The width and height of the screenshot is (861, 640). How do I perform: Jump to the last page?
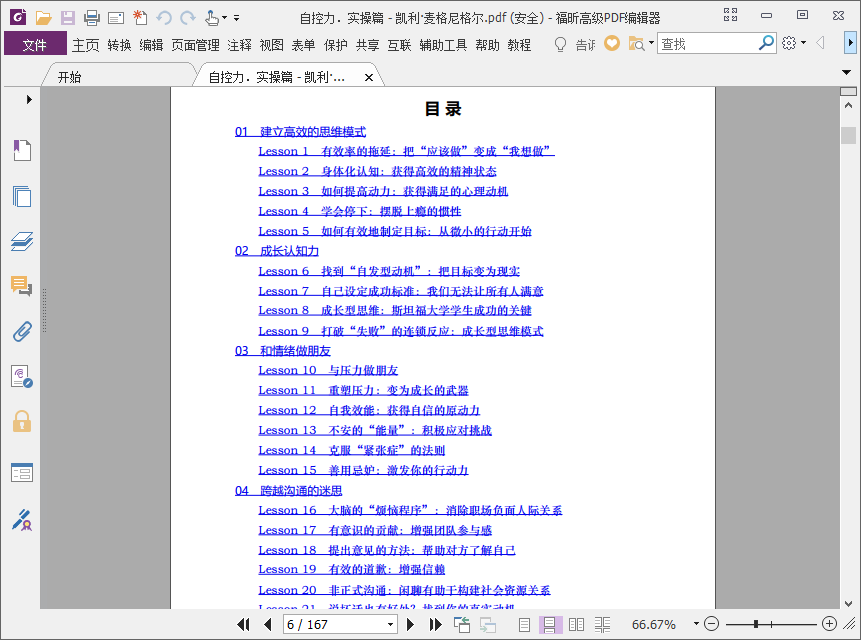pos(435,624)
